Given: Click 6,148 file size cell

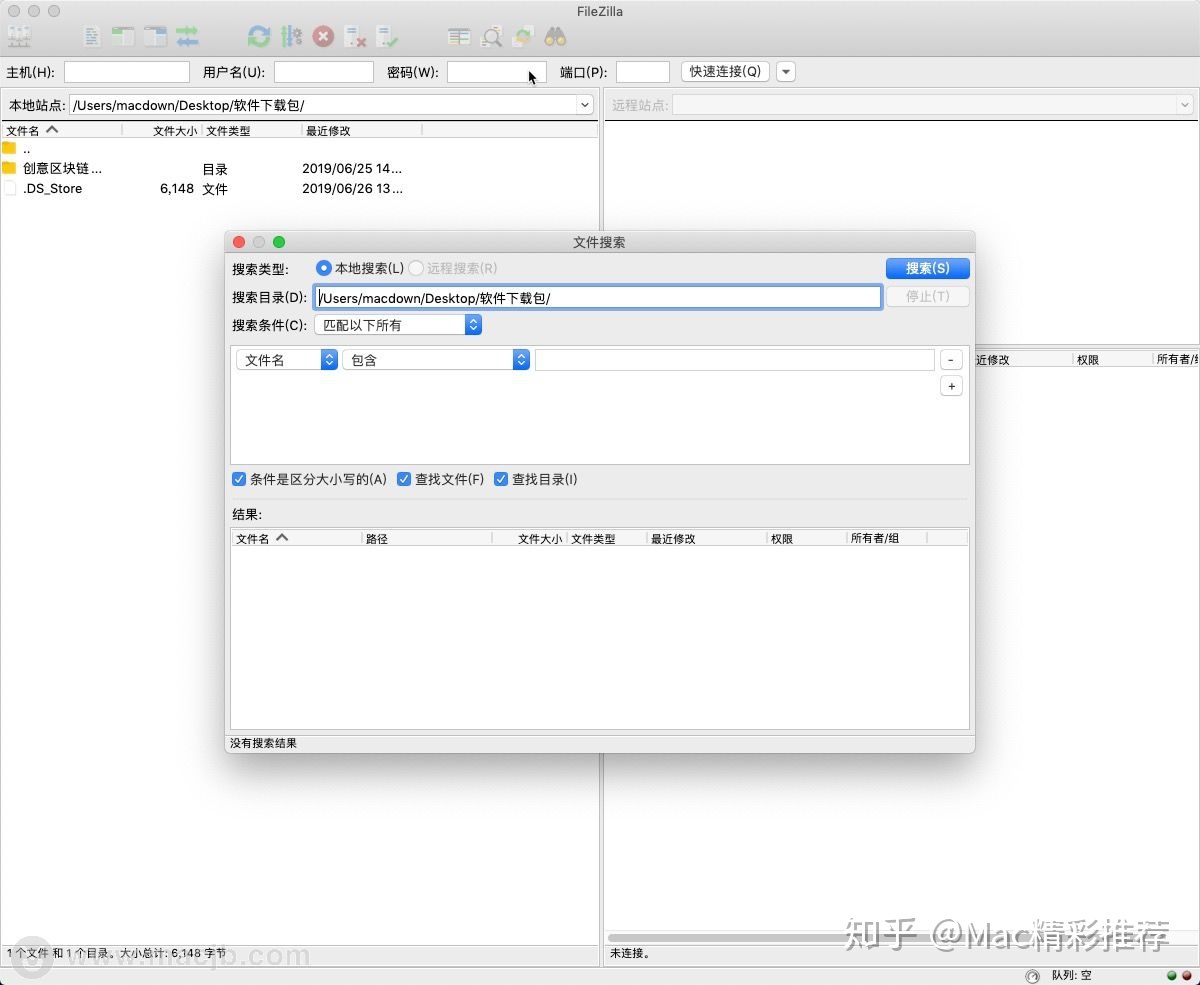Looking at the screenshot, I should 177,188.
